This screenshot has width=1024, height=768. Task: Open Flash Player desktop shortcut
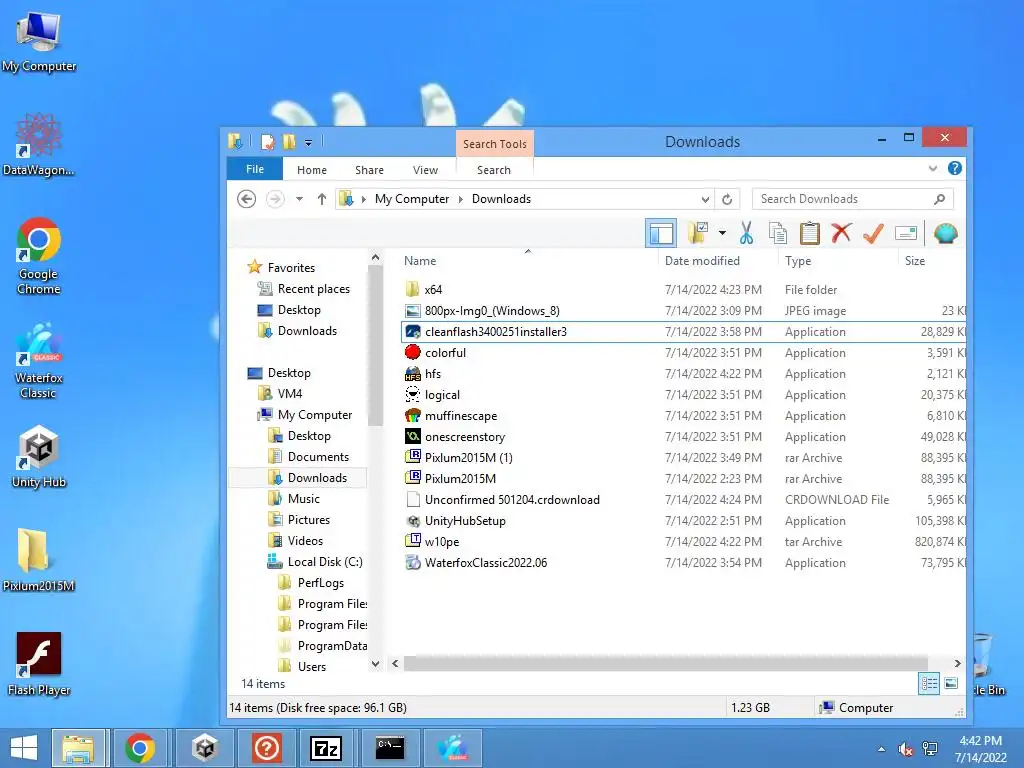click(x=39, y=664)
